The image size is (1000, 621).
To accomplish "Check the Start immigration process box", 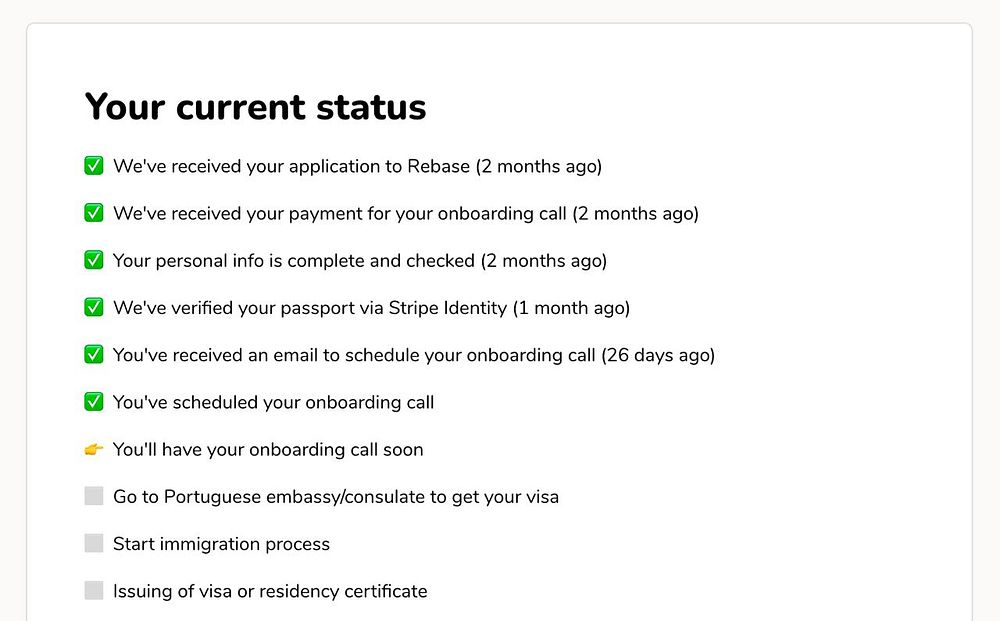I will [x=94, y=544].
